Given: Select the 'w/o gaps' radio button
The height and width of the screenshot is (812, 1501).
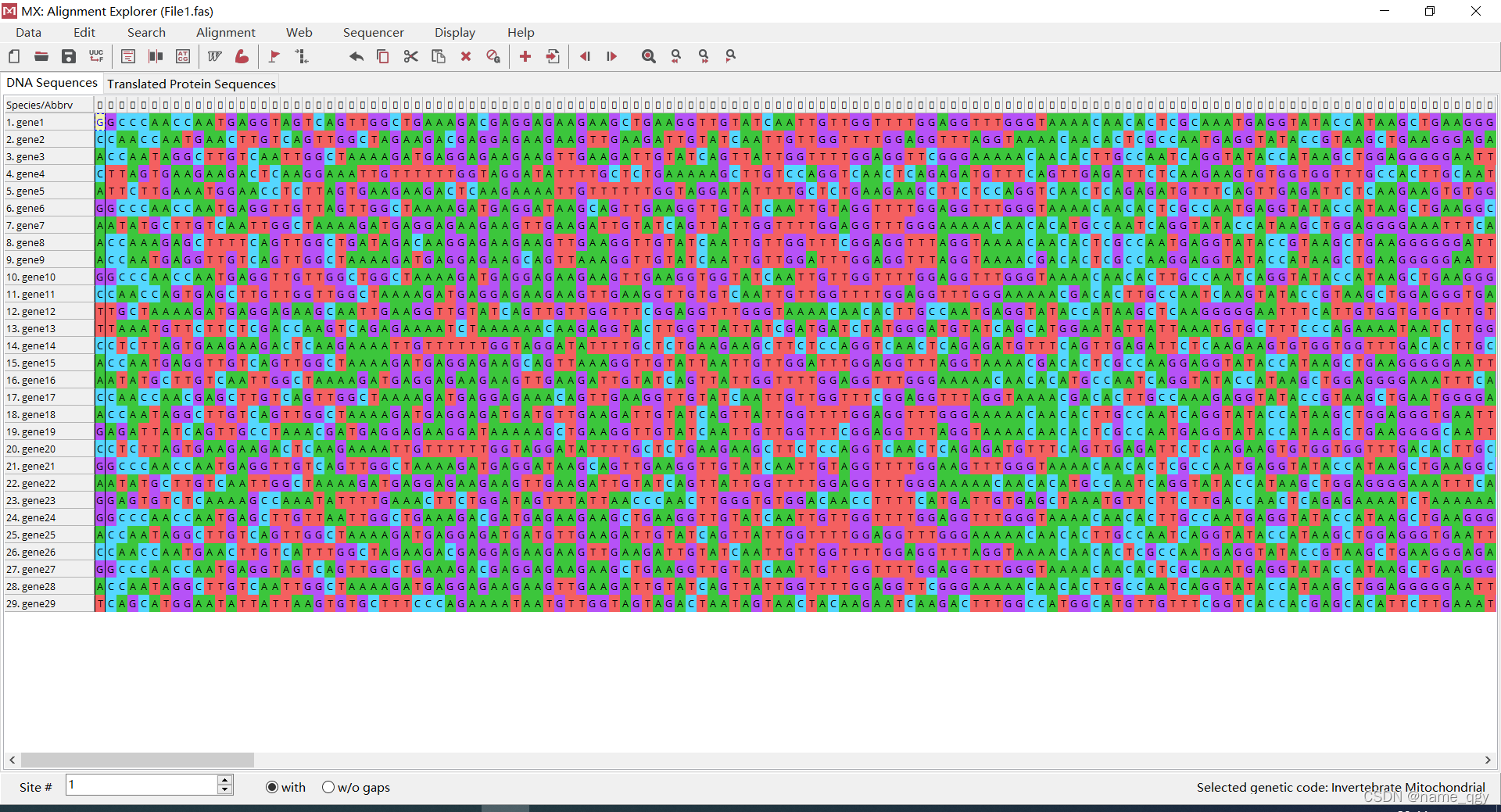Looking at the screenshot, I should pos(328,787).
